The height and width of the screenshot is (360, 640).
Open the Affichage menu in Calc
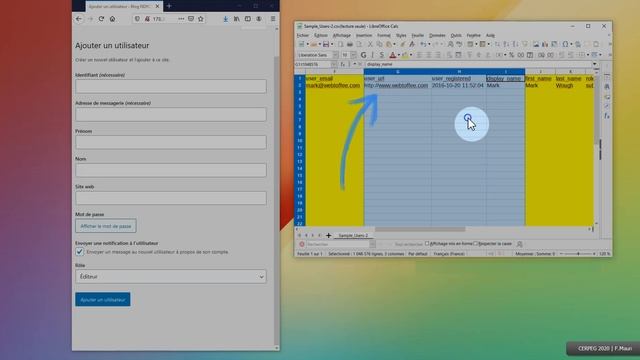click(x=342, y=36)
